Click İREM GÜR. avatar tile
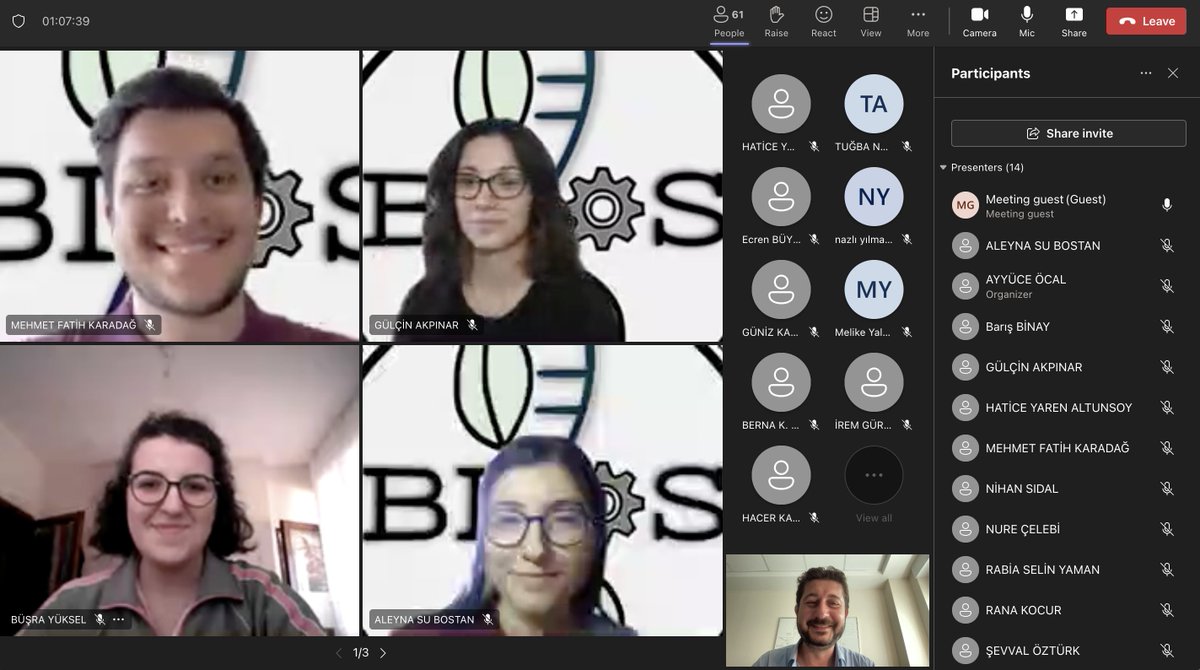The width and height of the screenshot is (1200, 670). click(x=874, y=383)
